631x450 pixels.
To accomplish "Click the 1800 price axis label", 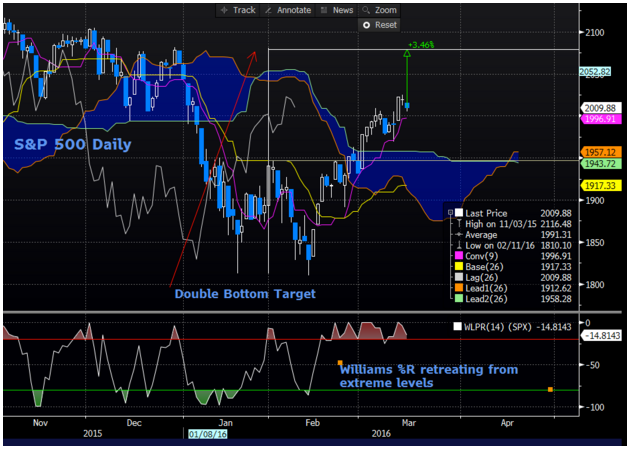I will tap(595, 285).
